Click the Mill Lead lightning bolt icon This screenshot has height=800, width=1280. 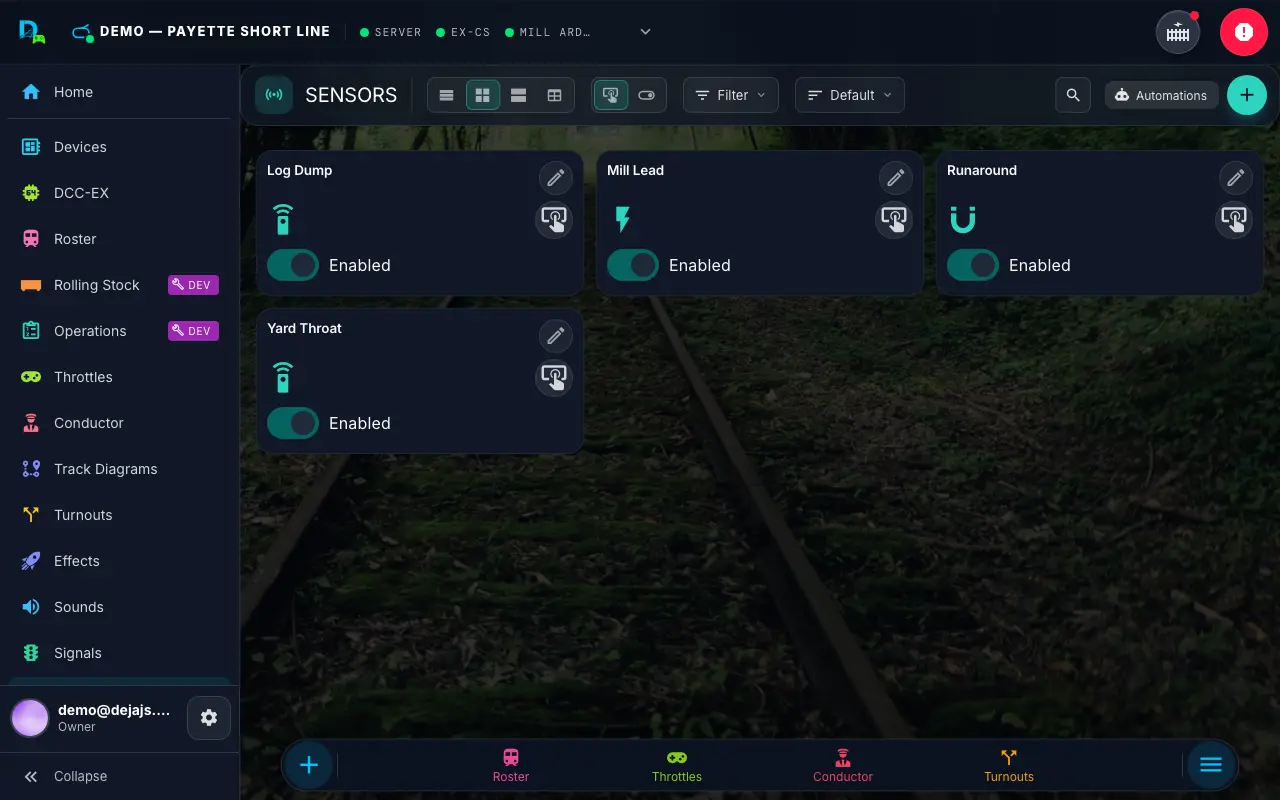pos(623,219)
